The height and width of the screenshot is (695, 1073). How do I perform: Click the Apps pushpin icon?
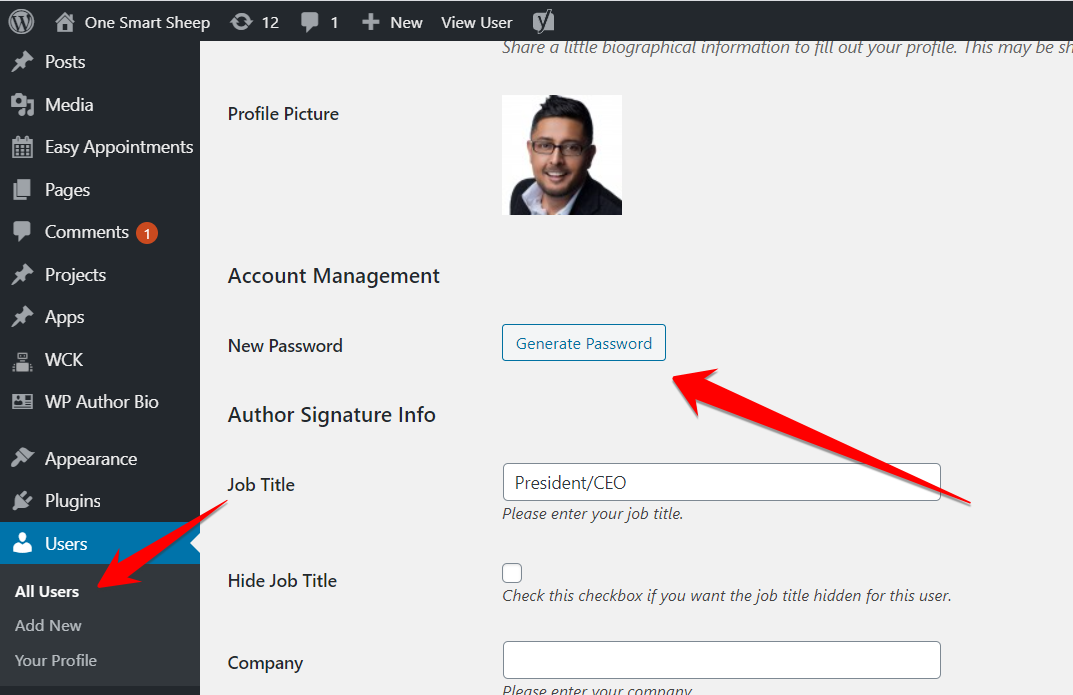click(x=23, y=317)
